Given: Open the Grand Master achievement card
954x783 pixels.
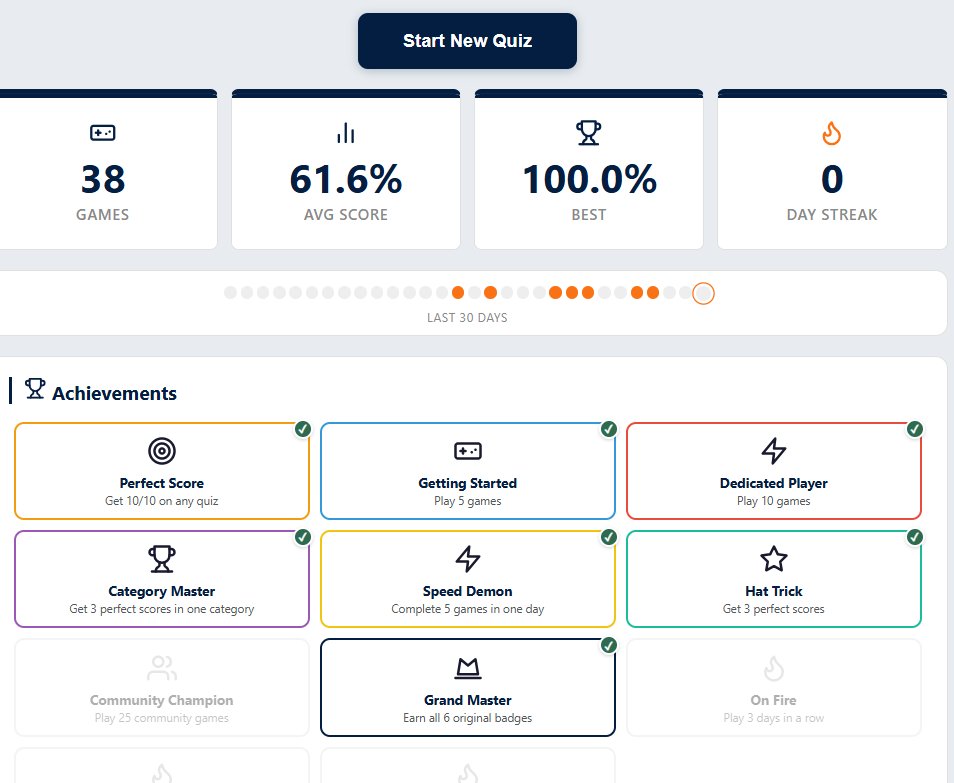Looking at the screenshot, I should tap(467, 687).
